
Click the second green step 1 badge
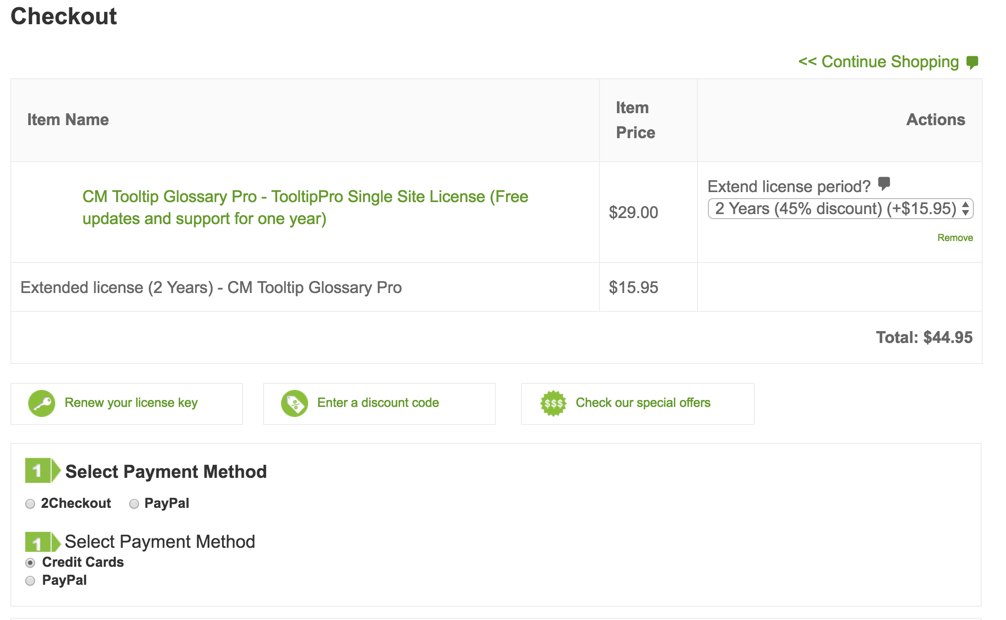tap(42, 542)
